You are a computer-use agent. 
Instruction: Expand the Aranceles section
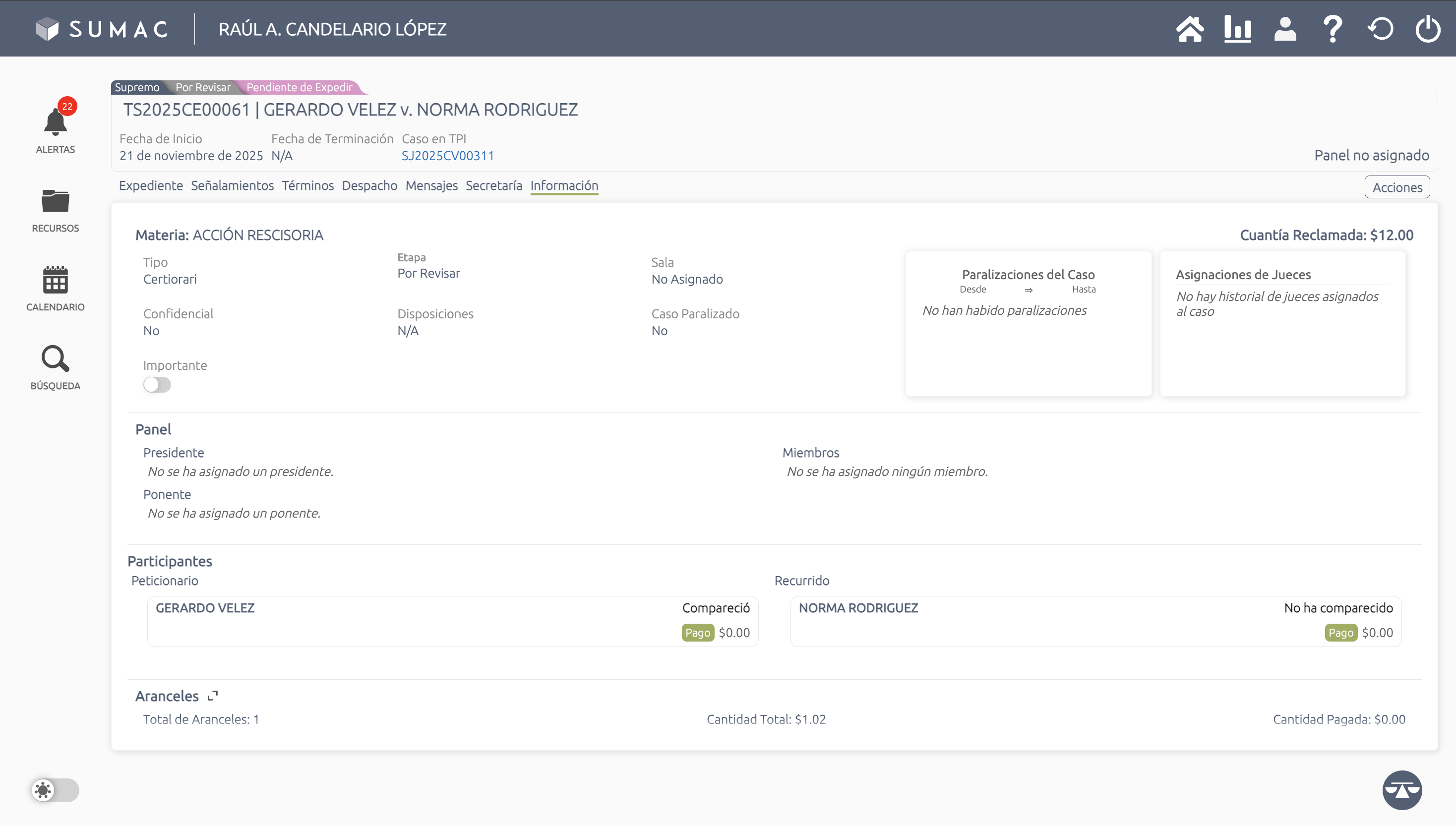click(x=213, y=696)
